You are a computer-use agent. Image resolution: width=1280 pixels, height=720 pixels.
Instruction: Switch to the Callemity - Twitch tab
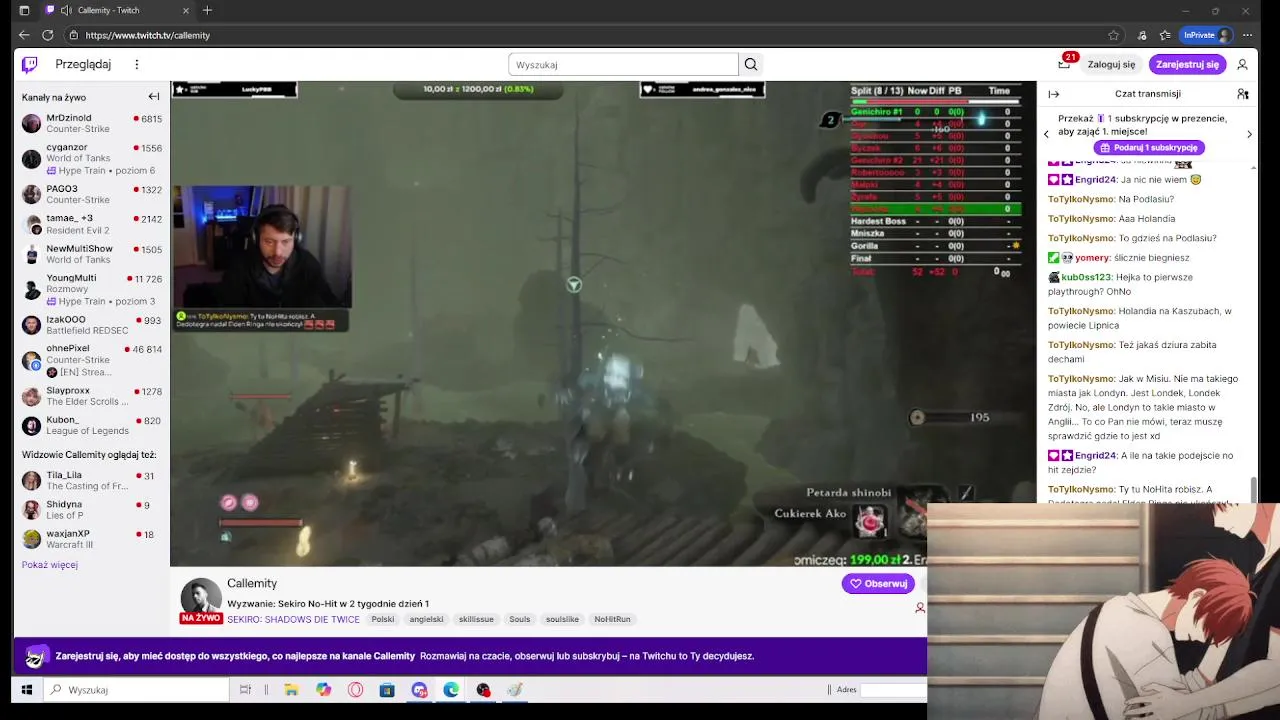118,10
